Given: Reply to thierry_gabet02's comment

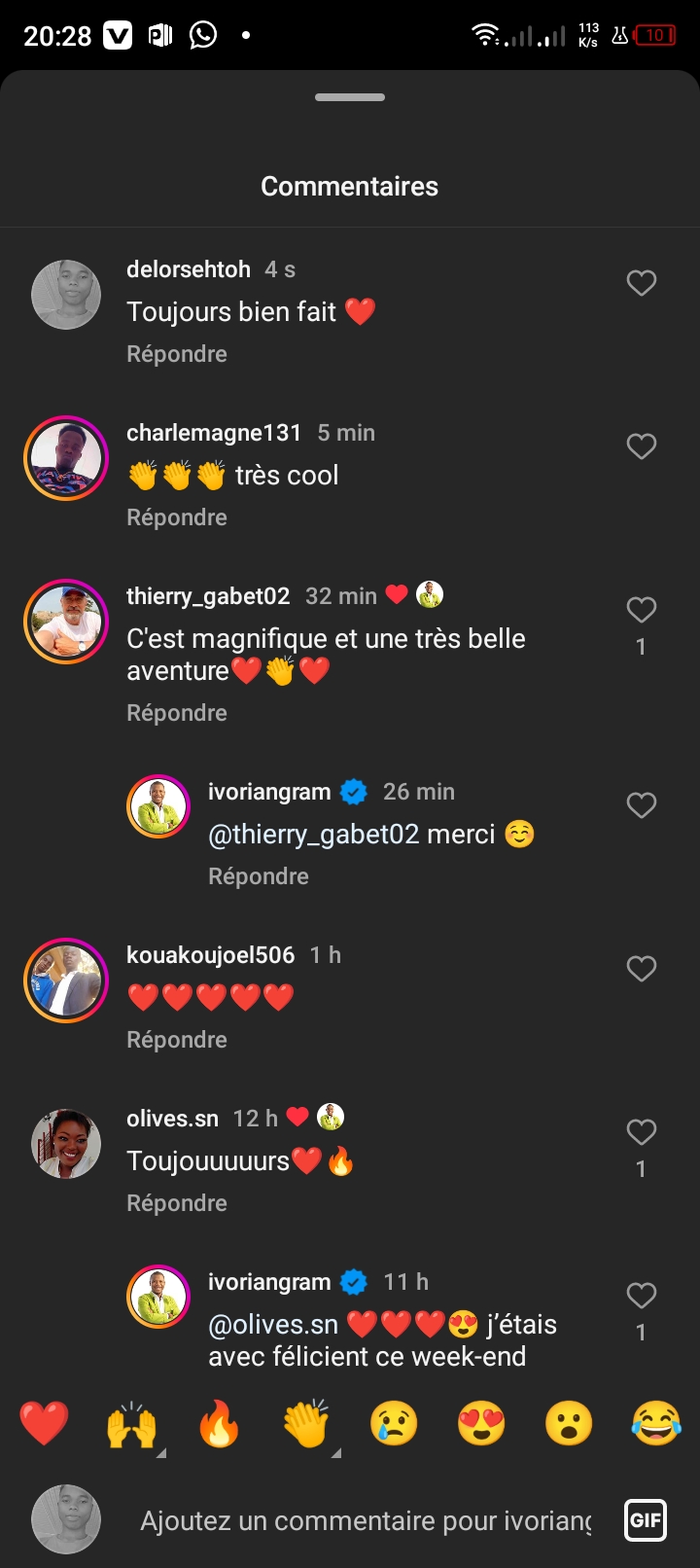Looking at the screenshot, I should pos(177,713).
